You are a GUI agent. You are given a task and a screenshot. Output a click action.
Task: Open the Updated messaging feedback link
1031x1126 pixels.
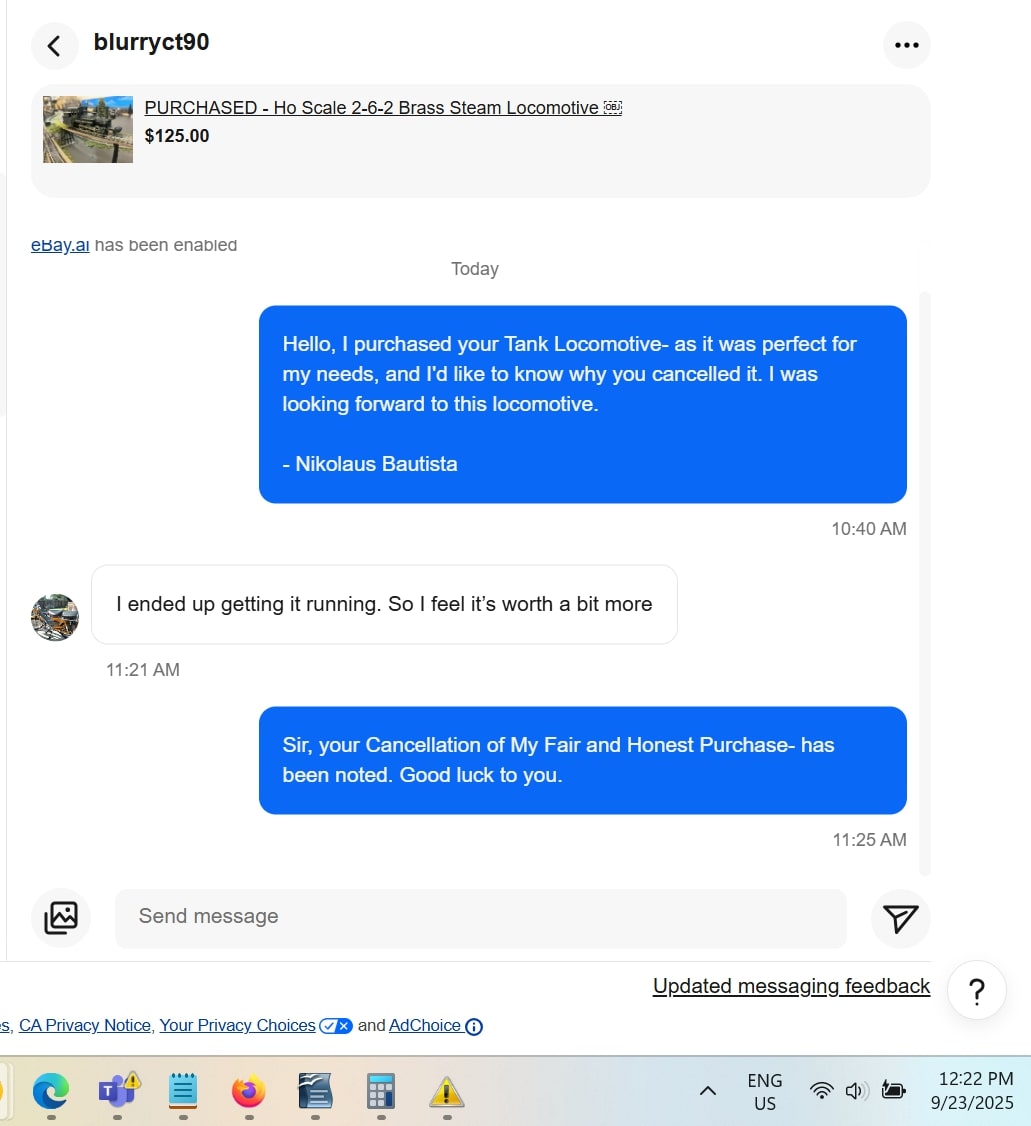tap(791, 986)
